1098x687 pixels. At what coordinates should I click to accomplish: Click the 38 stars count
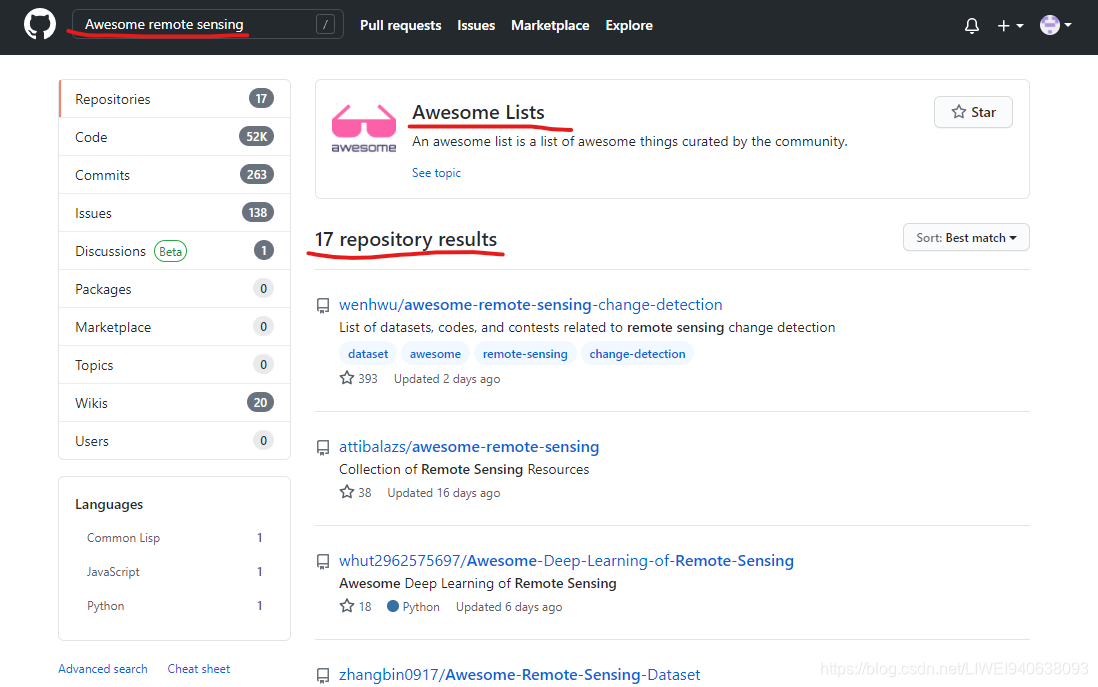click(356, 492)
